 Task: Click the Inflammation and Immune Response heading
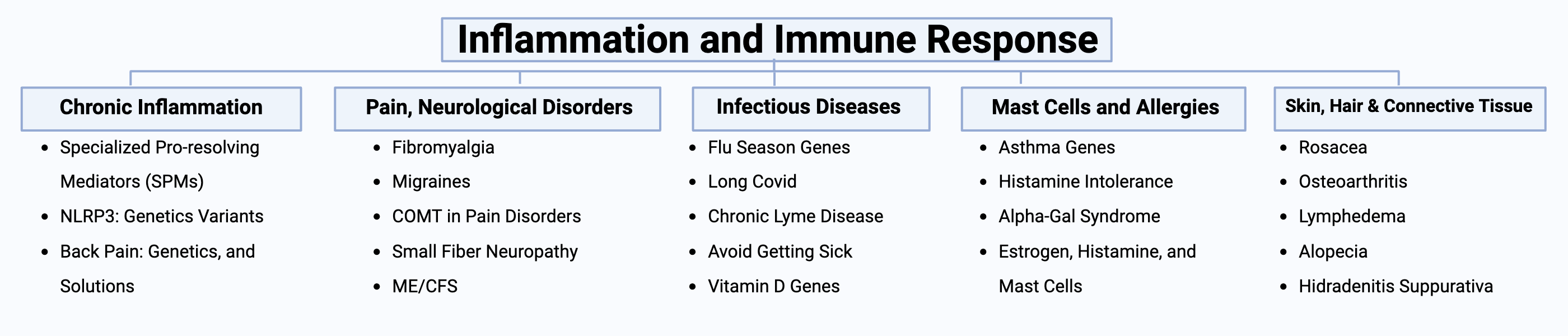click(777, 40)
